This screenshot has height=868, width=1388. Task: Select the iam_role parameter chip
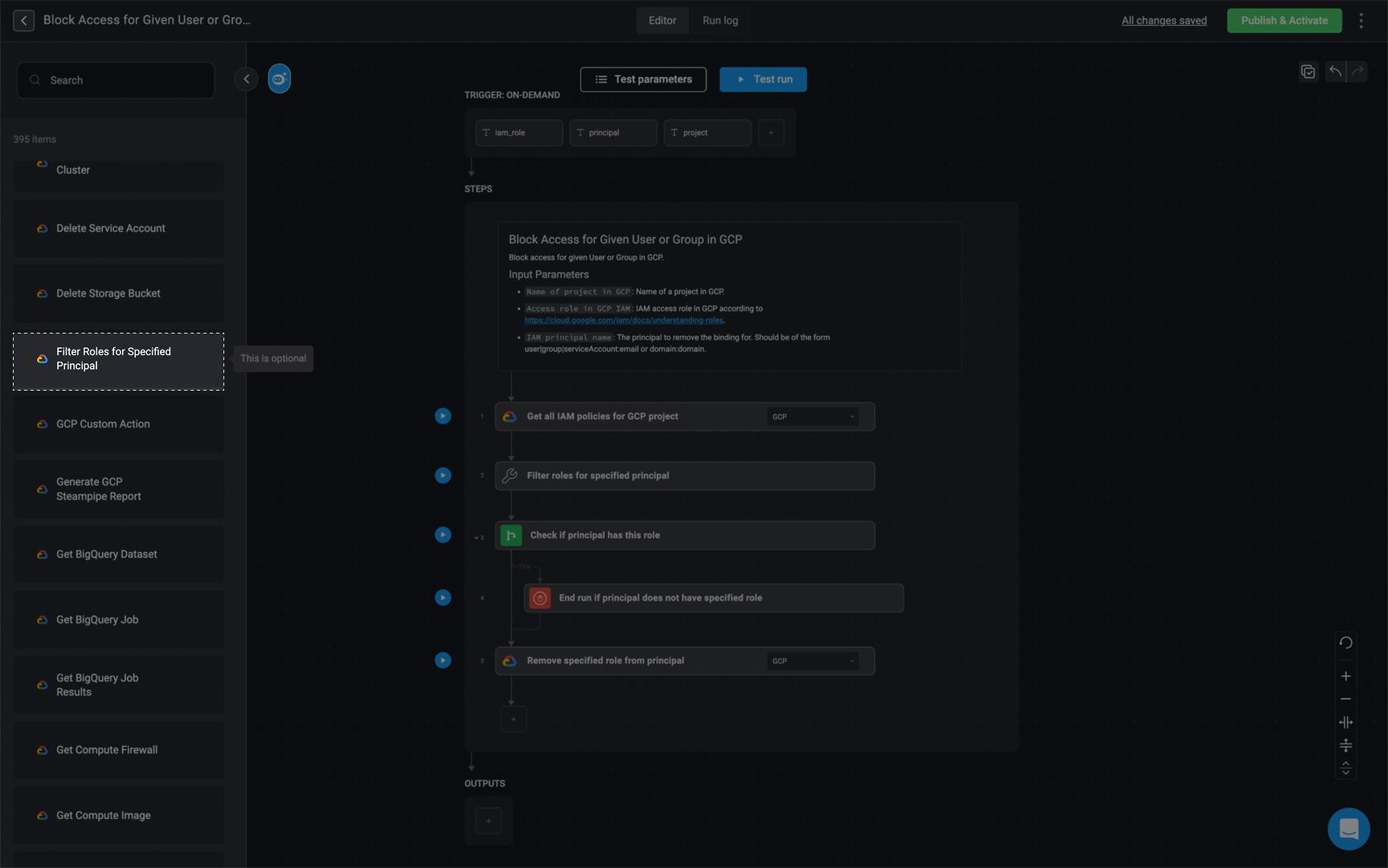(x=519, y=133)
